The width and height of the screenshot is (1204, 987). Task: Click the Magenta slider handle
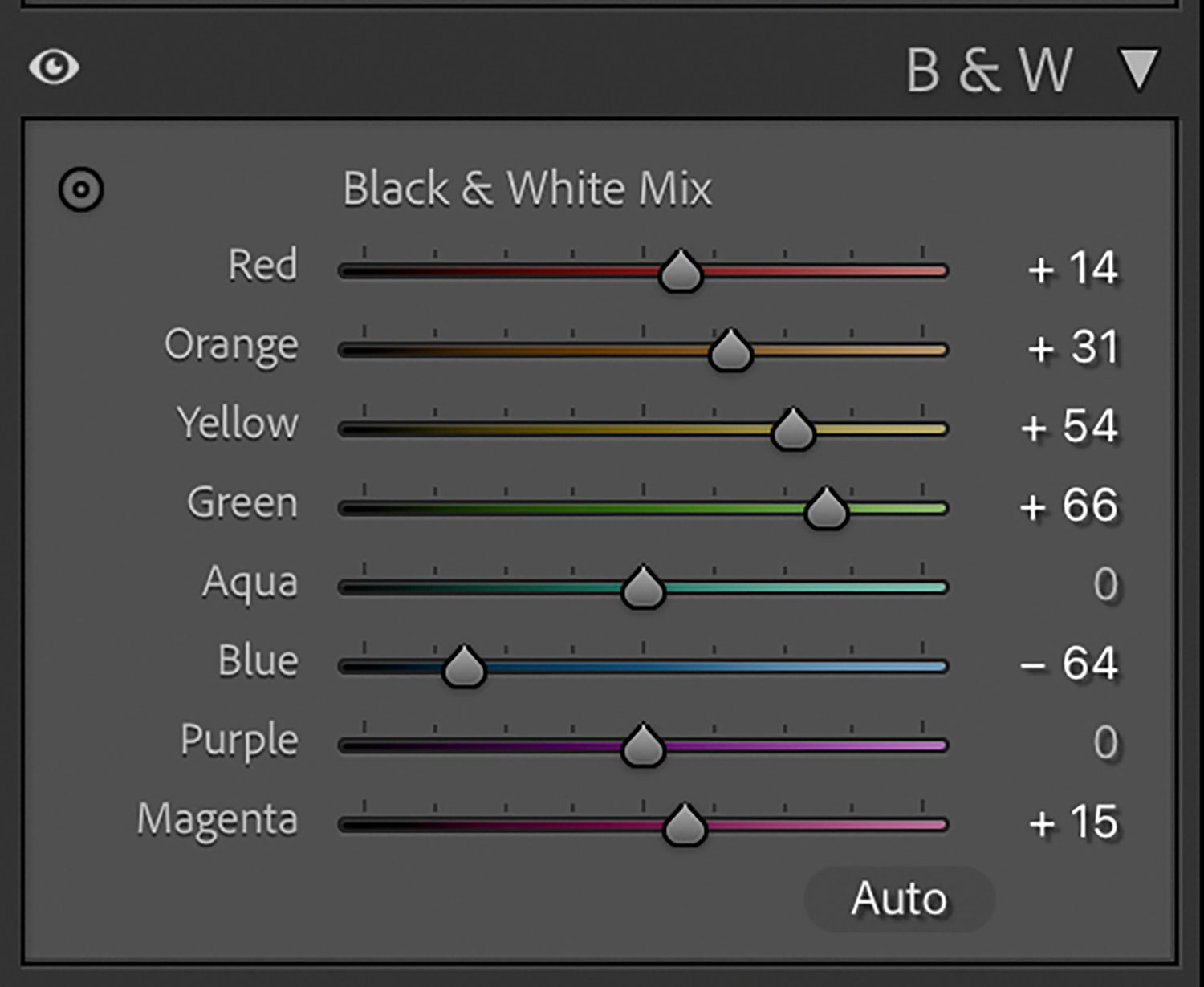pos(685,826)
